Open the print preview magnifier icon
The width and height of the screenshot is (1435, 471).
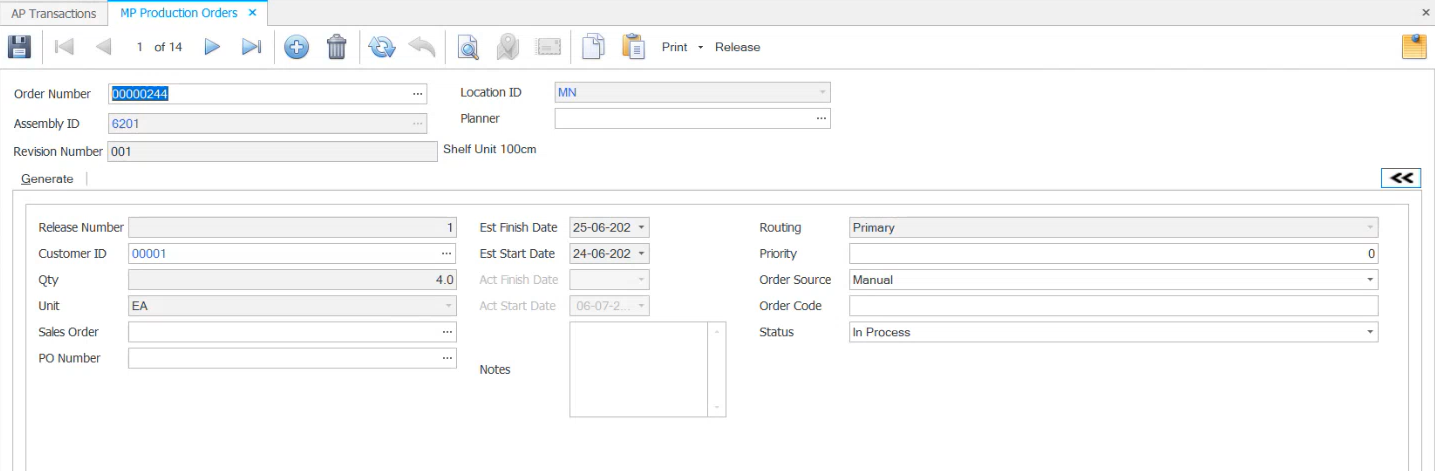point(467,47)
